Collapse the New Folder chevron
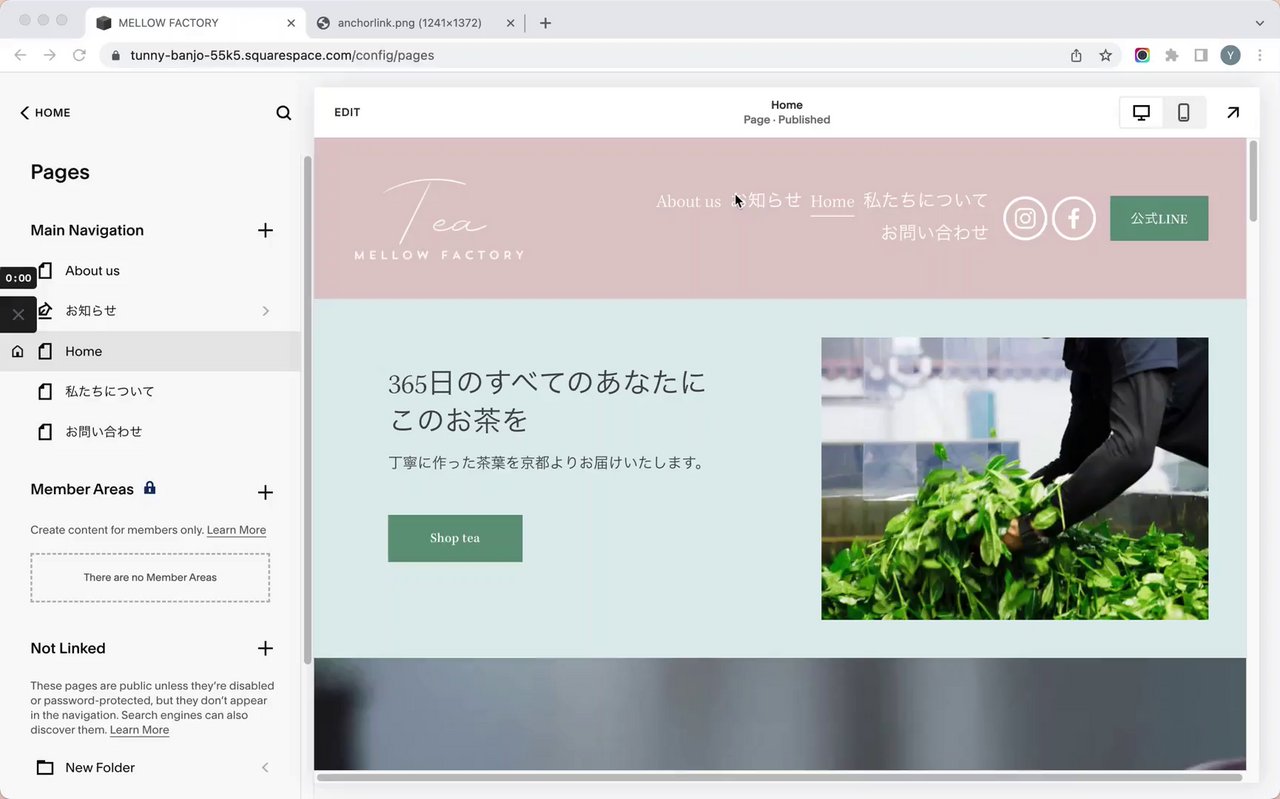The height and width of the screenshot is (799, 1280). pyautogui.click(x=265, y=768)
